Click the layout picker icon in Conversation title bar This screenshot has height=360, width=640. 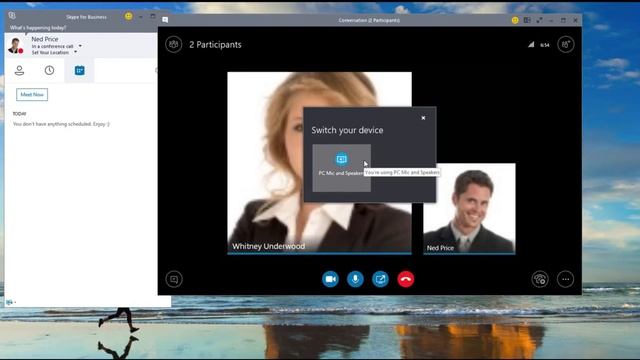(527, 20)
